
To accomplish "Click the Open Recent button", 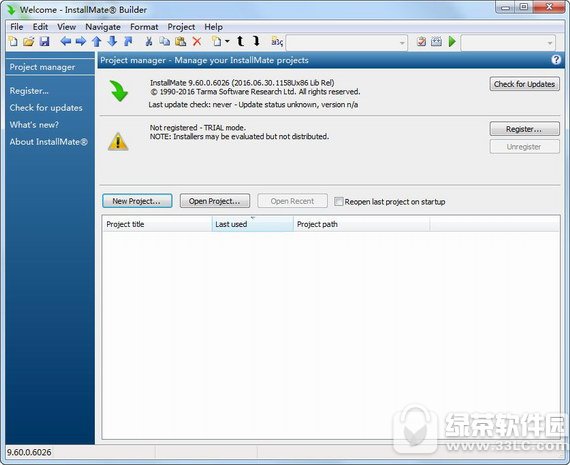I will pyautogui.click(x=292, y=201).
